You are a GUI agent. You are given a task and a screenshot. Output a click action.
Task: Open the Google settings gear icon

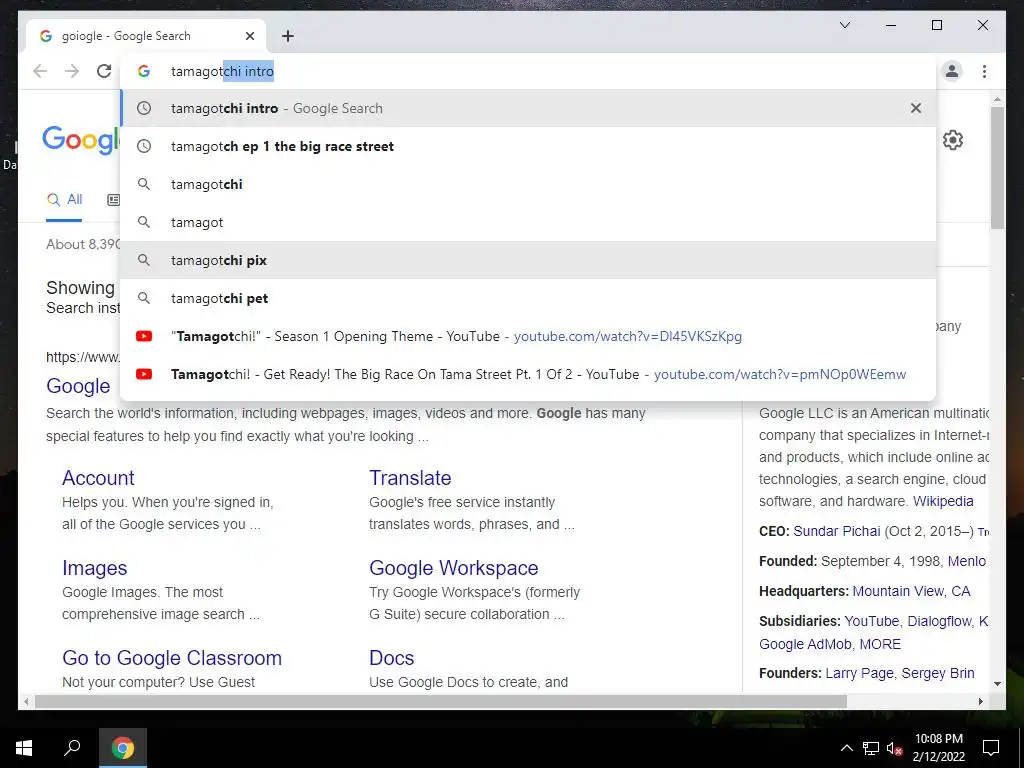[953, 140]
